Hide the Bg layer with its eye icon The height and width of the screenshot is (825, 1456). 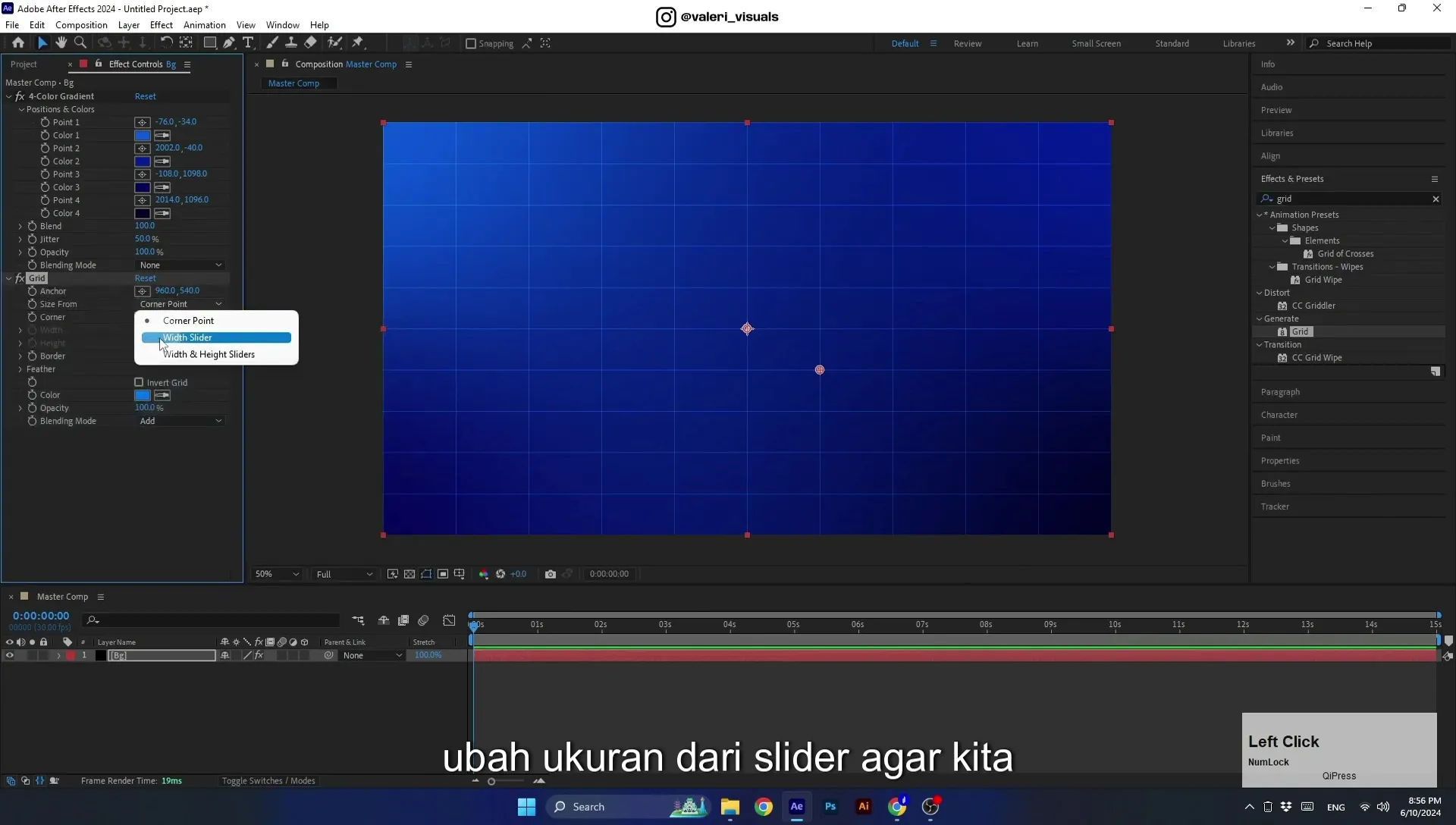coord(9,656)
